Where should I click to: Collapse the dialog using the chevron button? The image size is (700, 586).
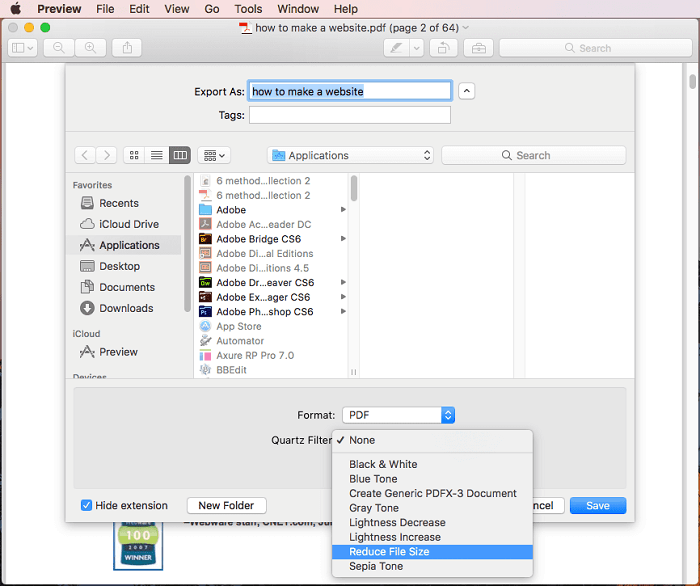[x=467, y=91]
